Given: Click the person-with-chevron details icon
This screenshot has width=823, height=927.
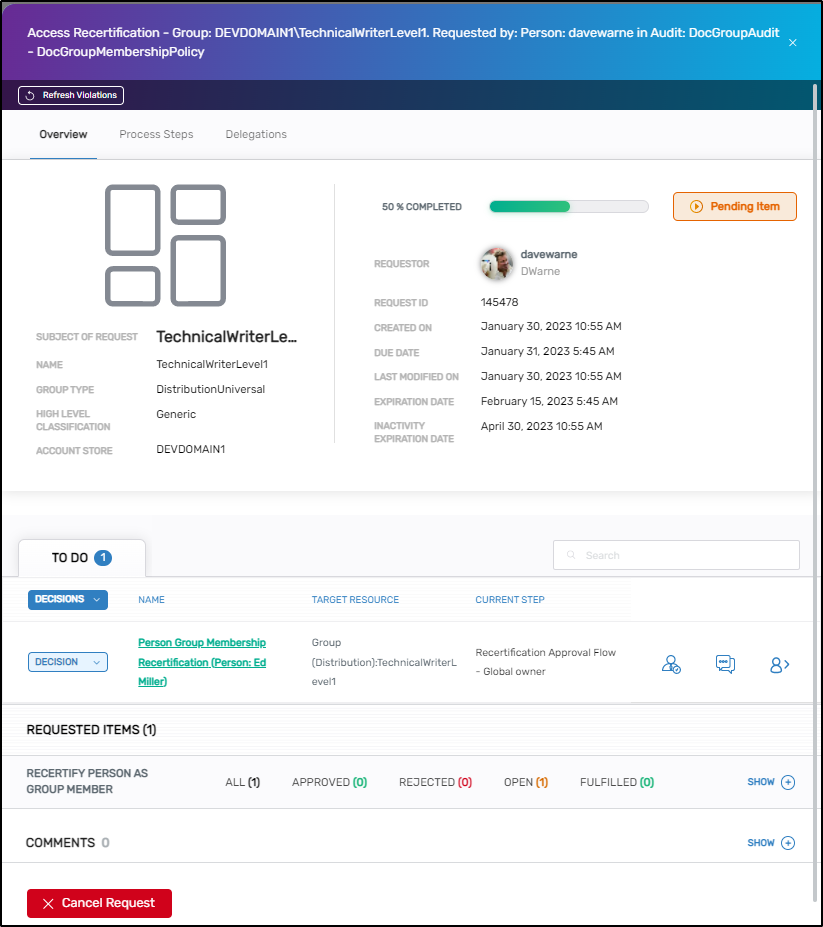Looking at the screenshot, I should click(779, 663).
